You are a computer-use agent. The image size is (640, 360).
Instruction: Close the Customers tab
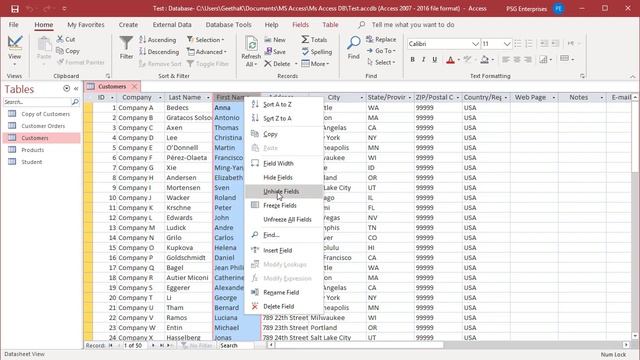(x=134, y=86)
